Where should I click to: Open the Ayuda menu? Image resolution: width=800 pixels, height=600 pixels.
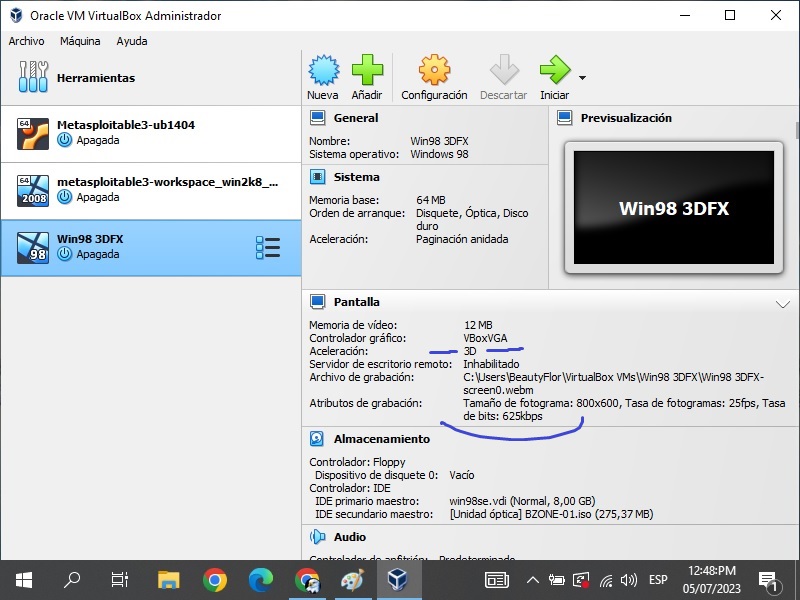pos(132,41)
